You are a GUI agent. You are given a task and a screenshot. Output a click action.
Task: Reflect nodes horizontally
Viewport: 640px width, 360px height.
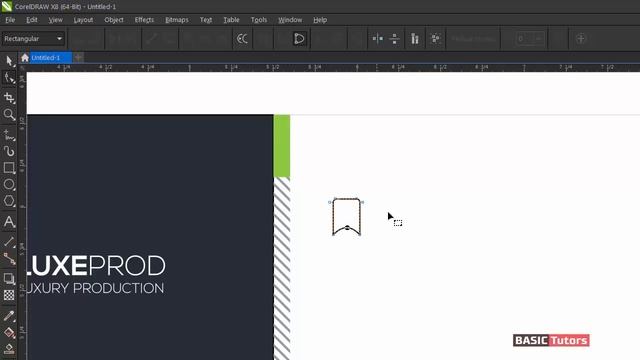(378, 39)
